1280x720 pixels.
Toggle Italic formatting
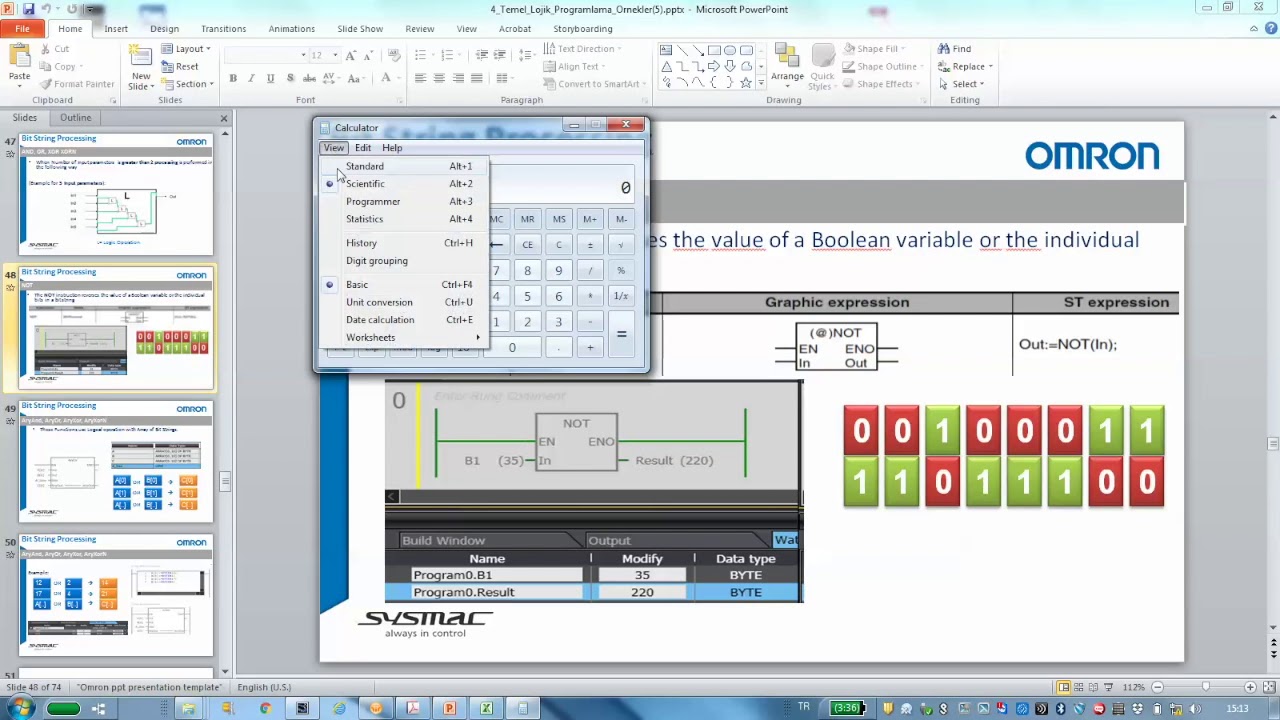(251, 78)
